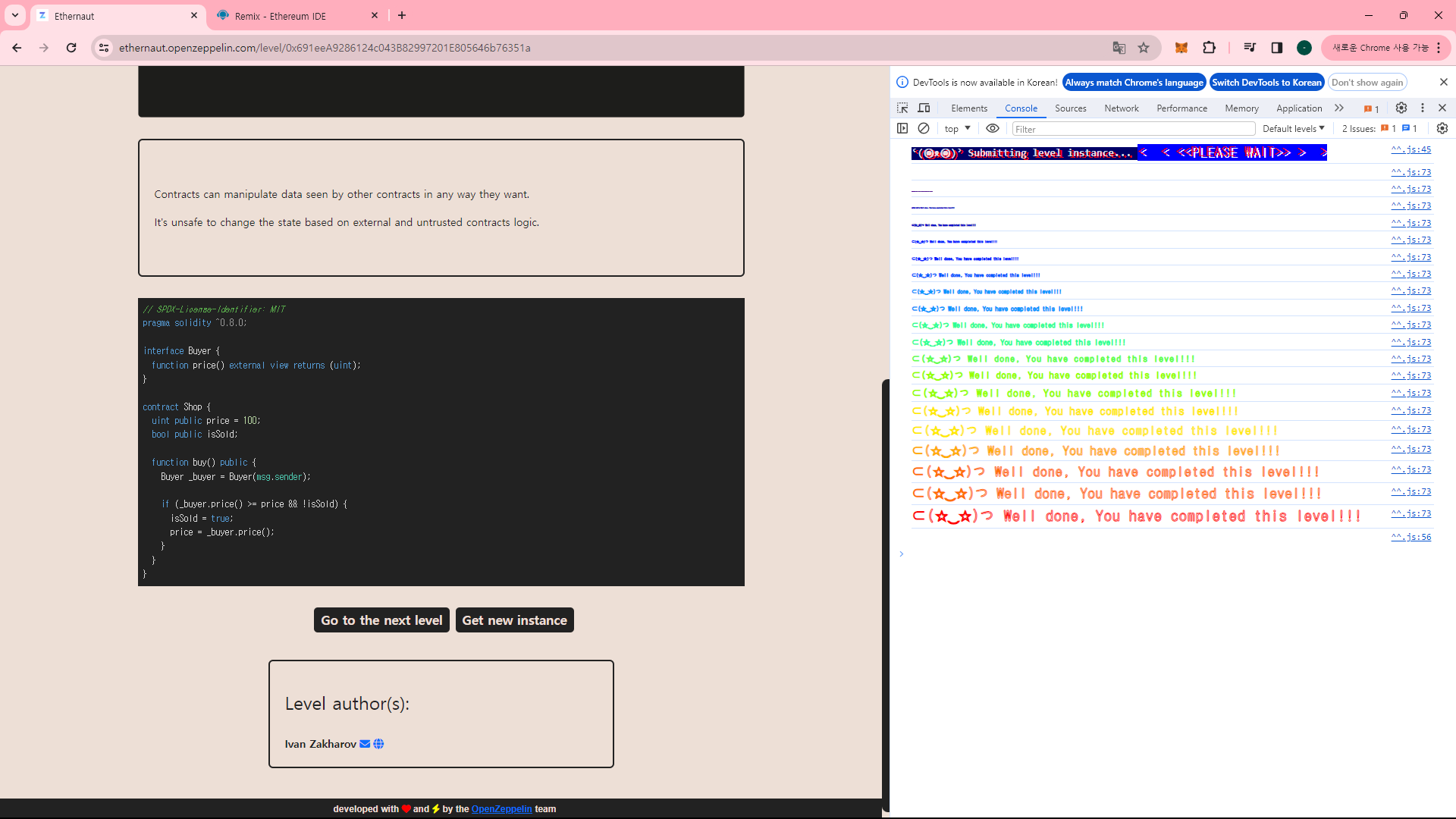Open source link ^^.js:45
This screenshot has height=819, width=1456.
(x=1411, y=150)
